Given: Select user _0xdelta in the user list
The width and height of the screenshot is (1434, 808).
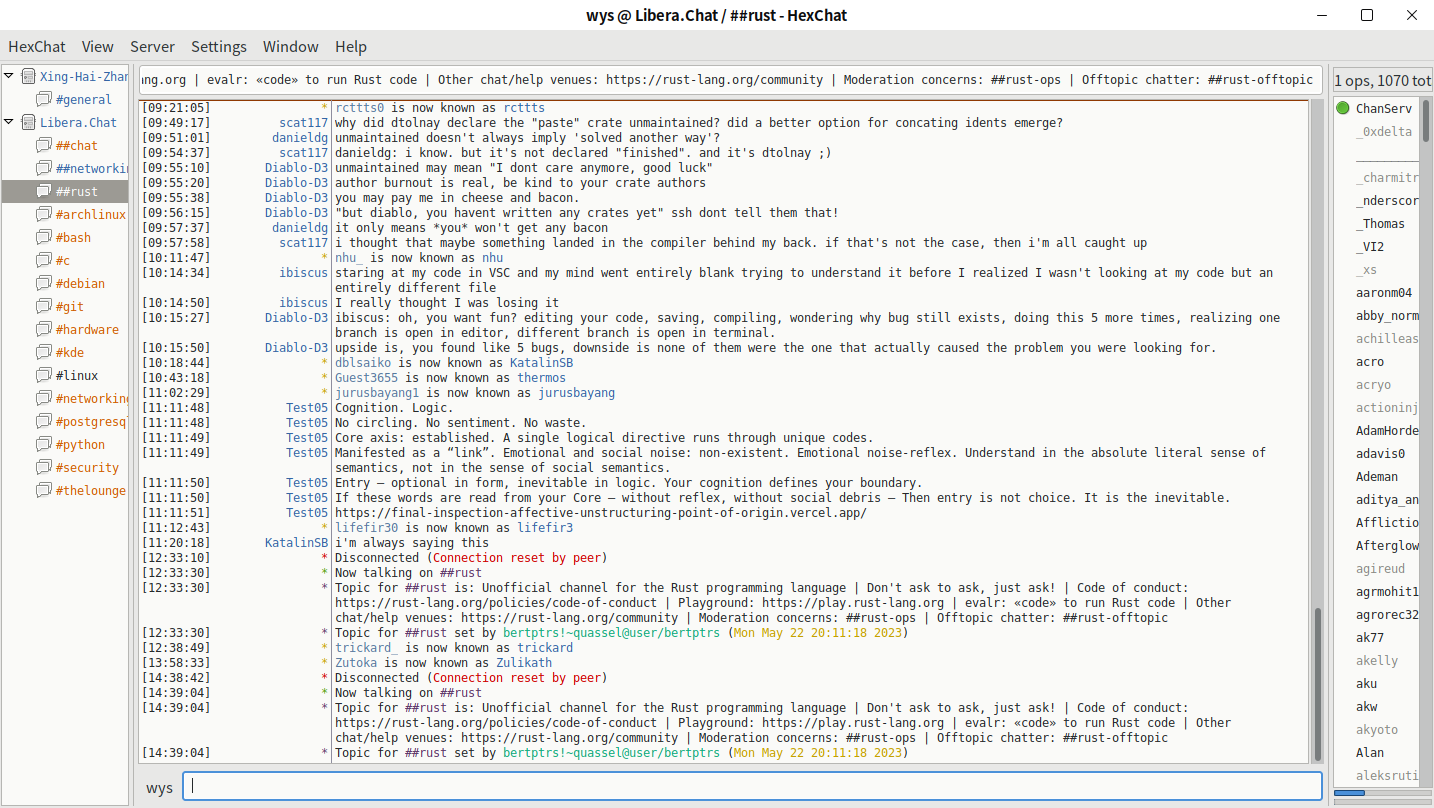Looking at the screenshot, I should point(1384,131).
